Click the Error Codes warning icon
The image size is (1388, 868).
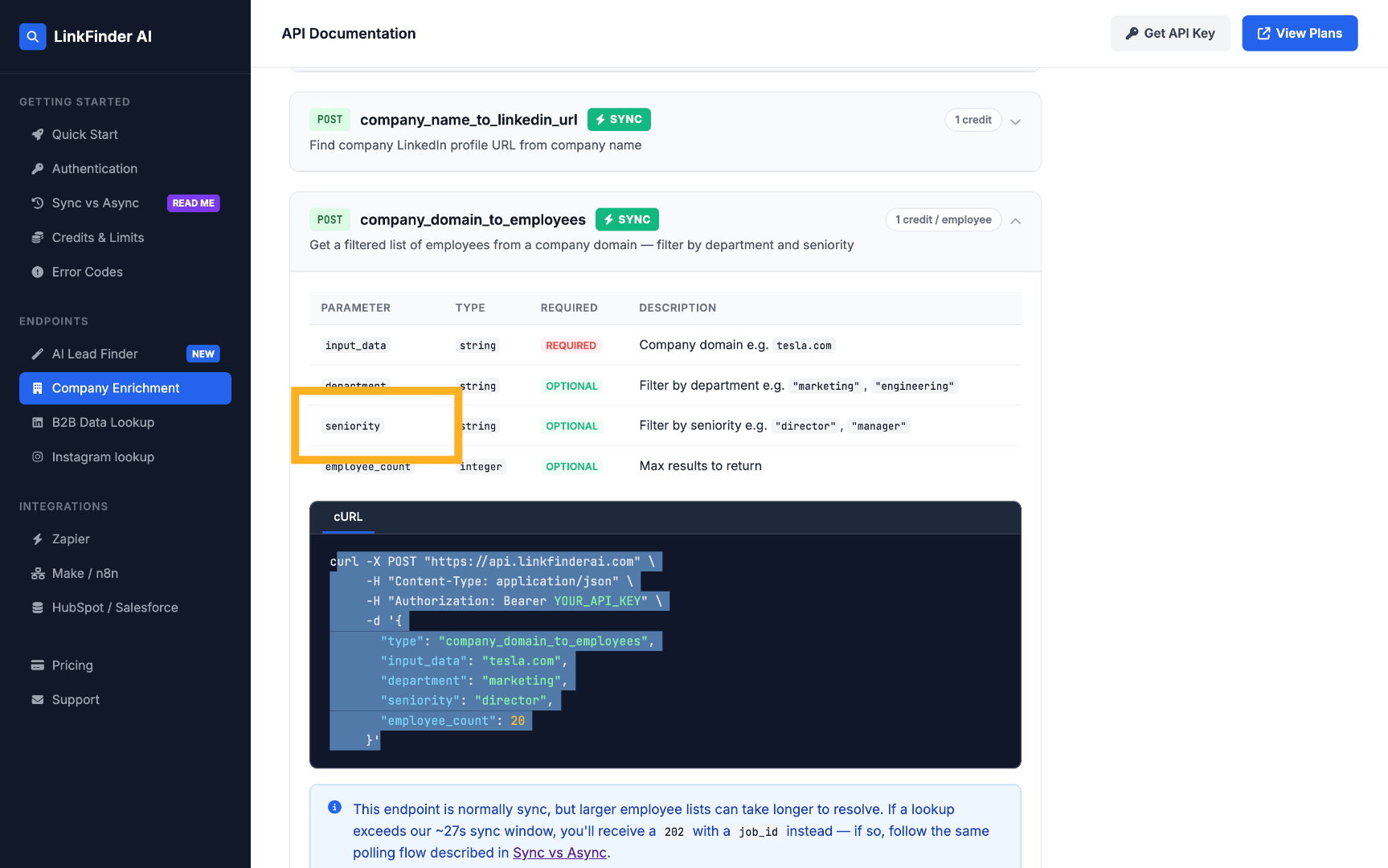pos(38,272)
